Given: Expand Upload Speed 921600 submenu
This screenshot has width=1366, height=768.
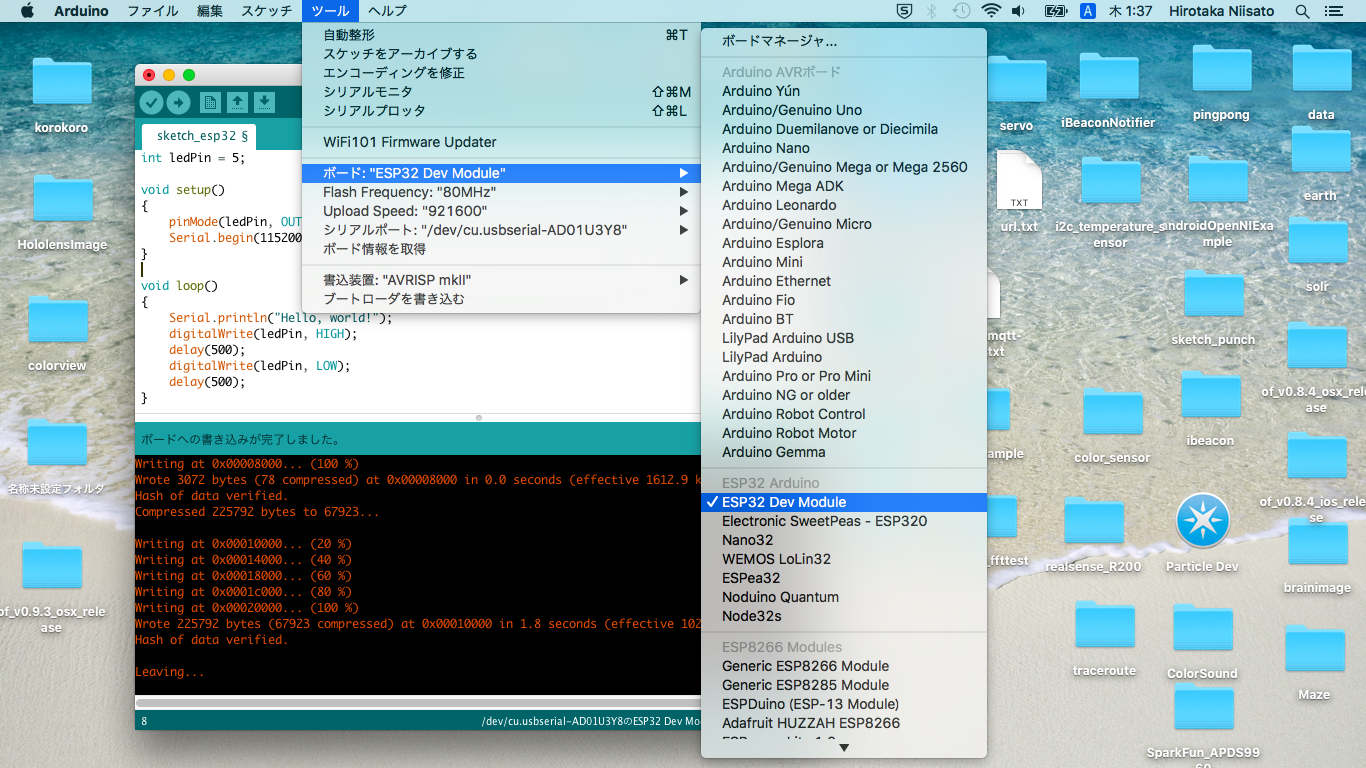Looking at the screenshot, I should coord(501,211).
